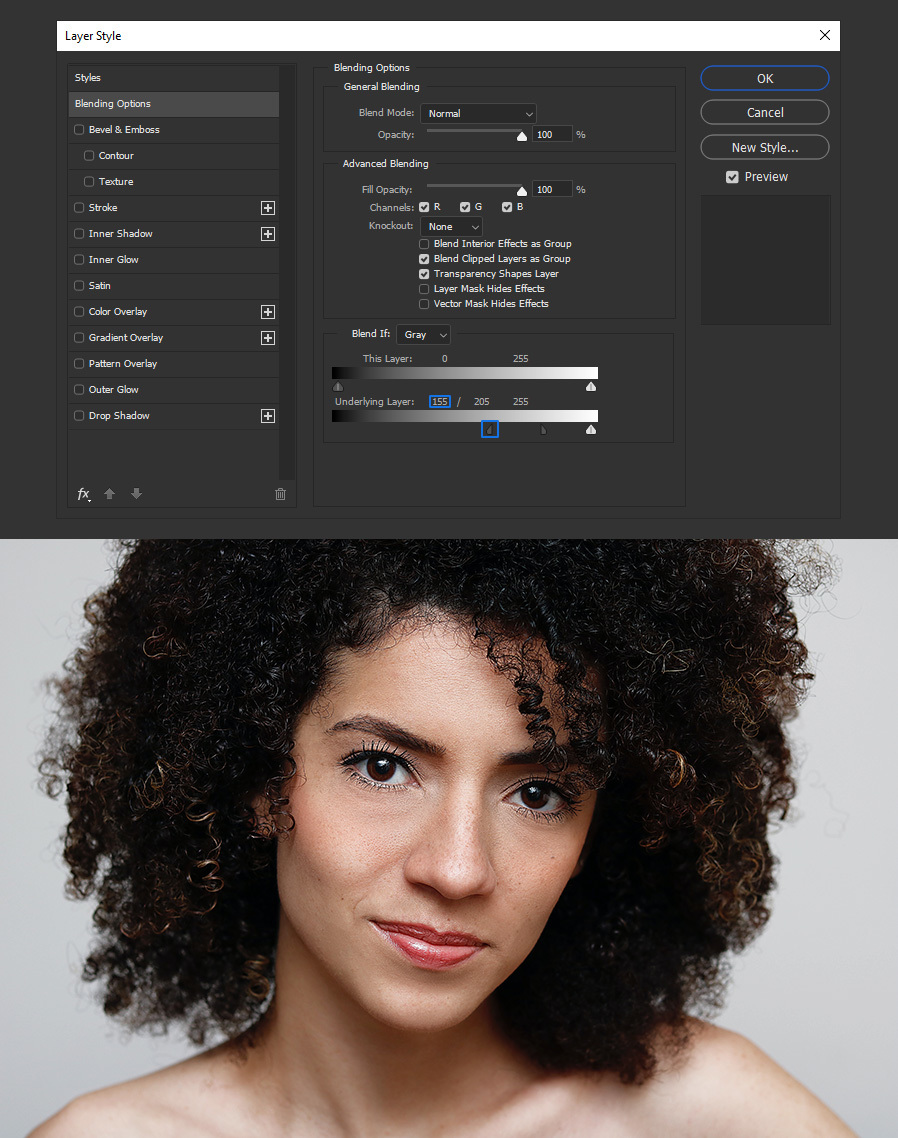Click the Cancel button
Image resolution: width=898 pixels, height=1138 pixels.
click(x=765, y=112)
